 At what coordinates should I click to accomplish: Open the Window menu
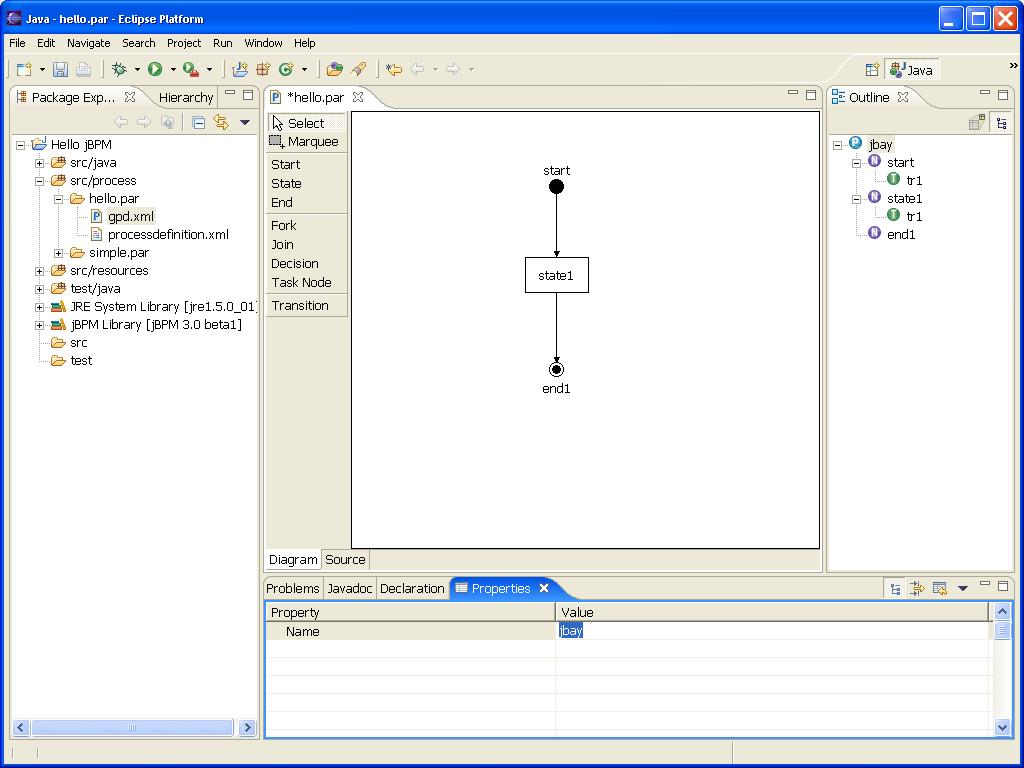263,43
